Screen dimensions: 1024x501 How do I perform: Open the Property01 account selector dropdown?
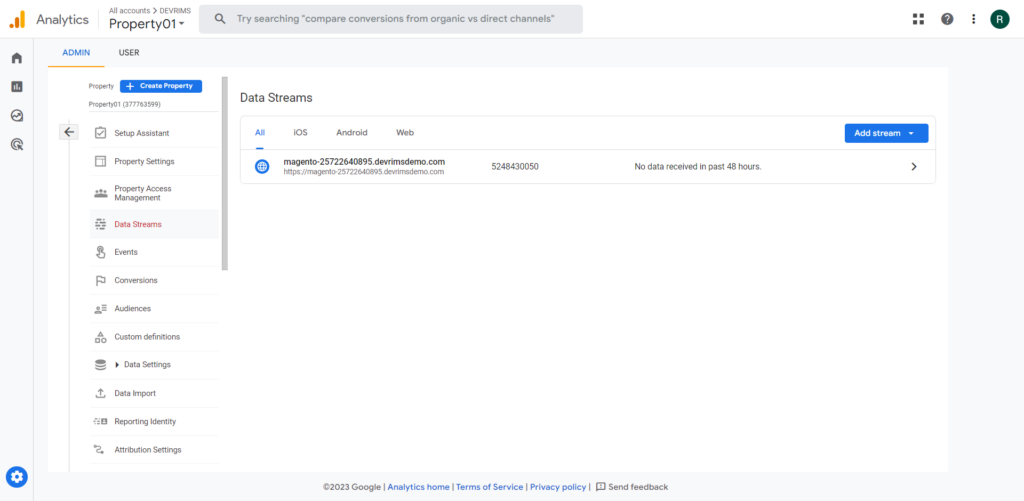click(147, 24)
